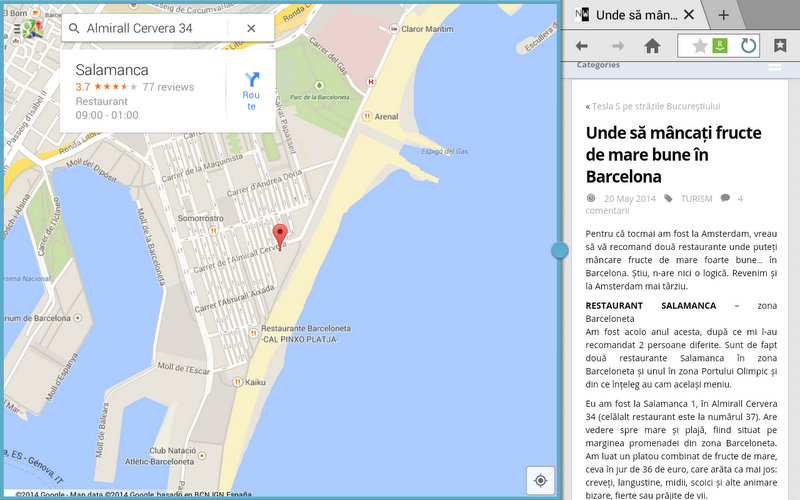The width and height of the screenshot is (800, 500).
Task: Switch to the Unde să mân... tab
Action: [636, 15]
